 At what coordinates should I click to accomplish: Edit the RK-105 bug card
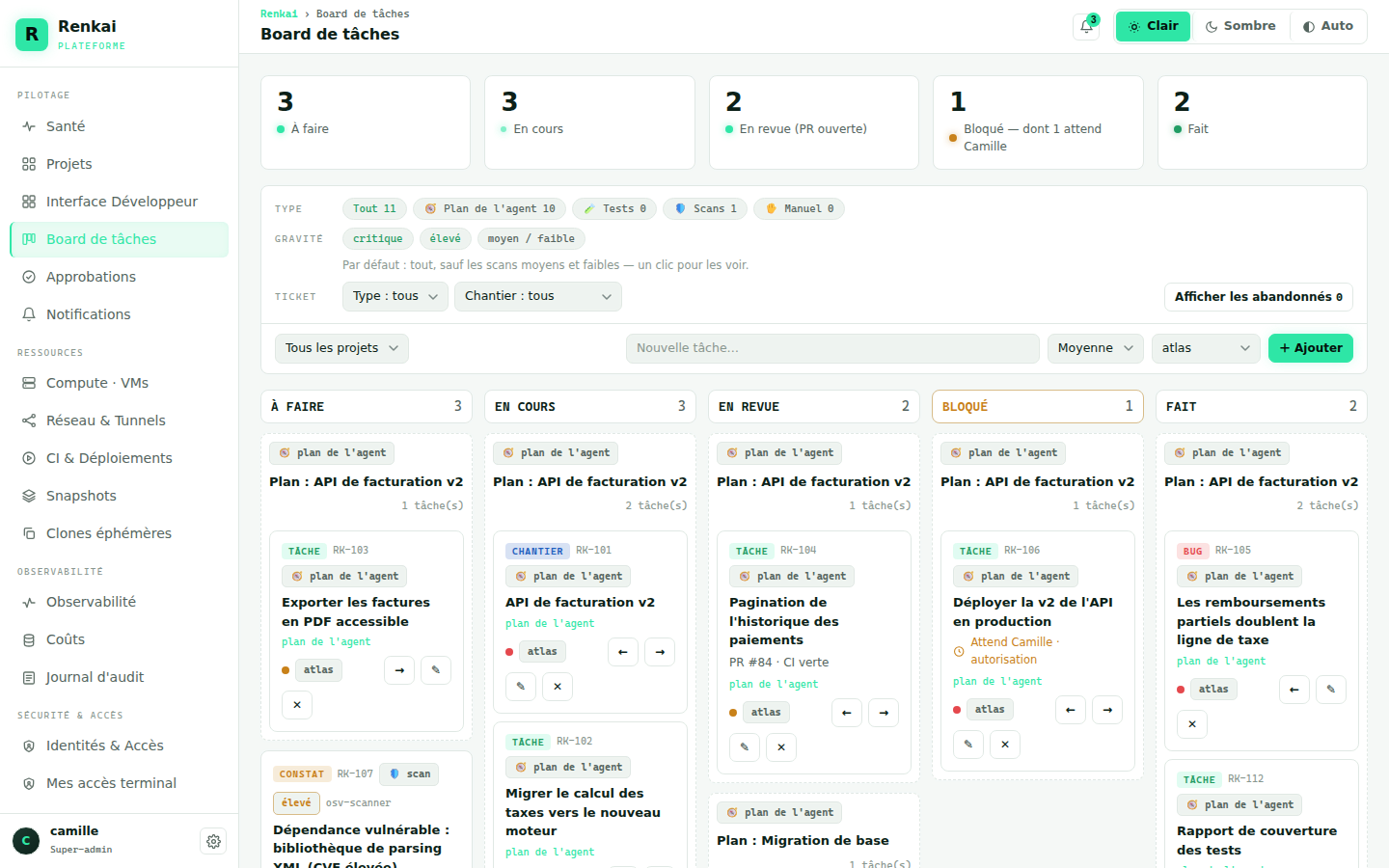click(1331, 690)
